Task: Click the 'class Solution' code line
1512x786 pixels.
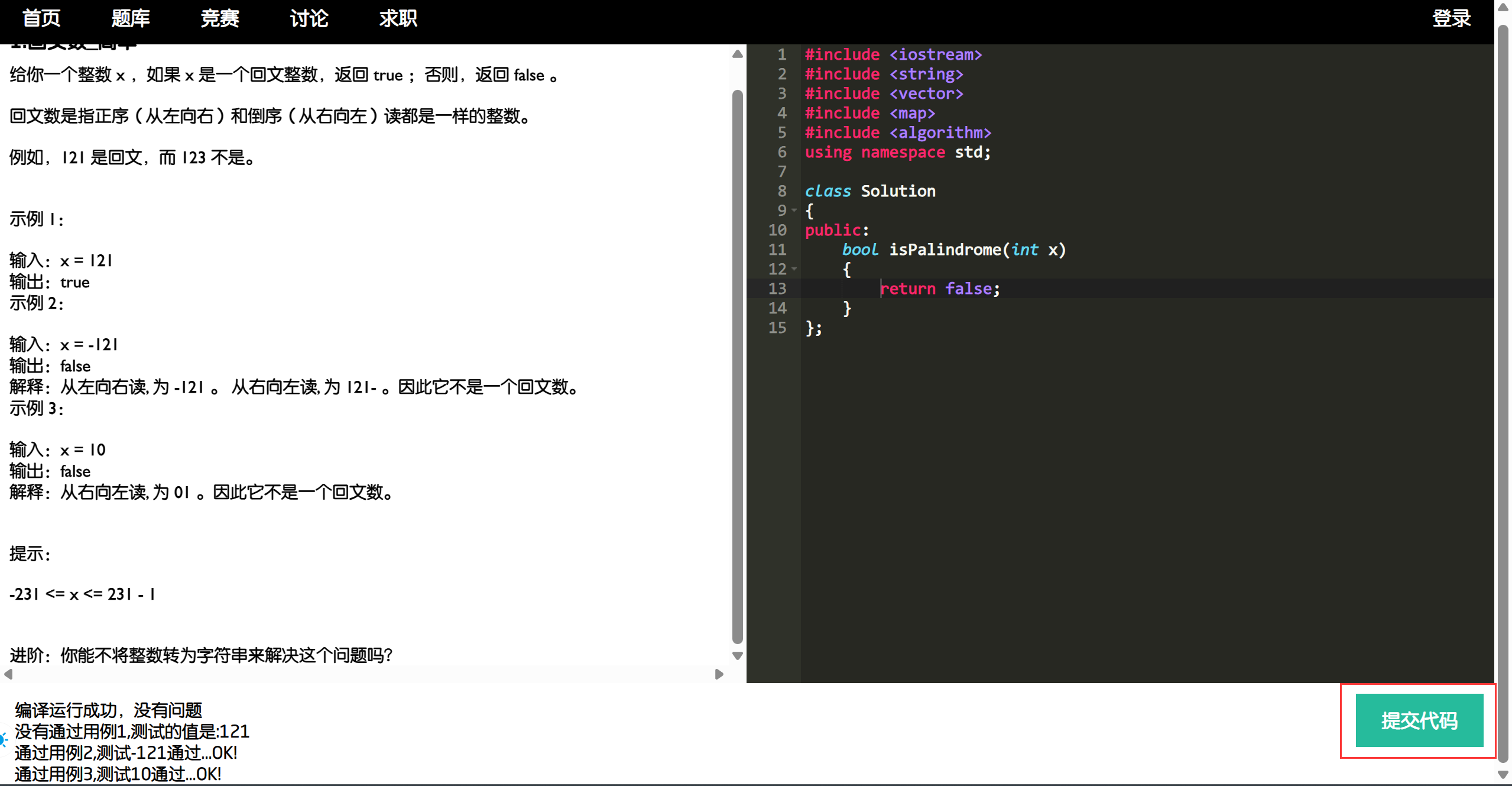Action: 870,191
